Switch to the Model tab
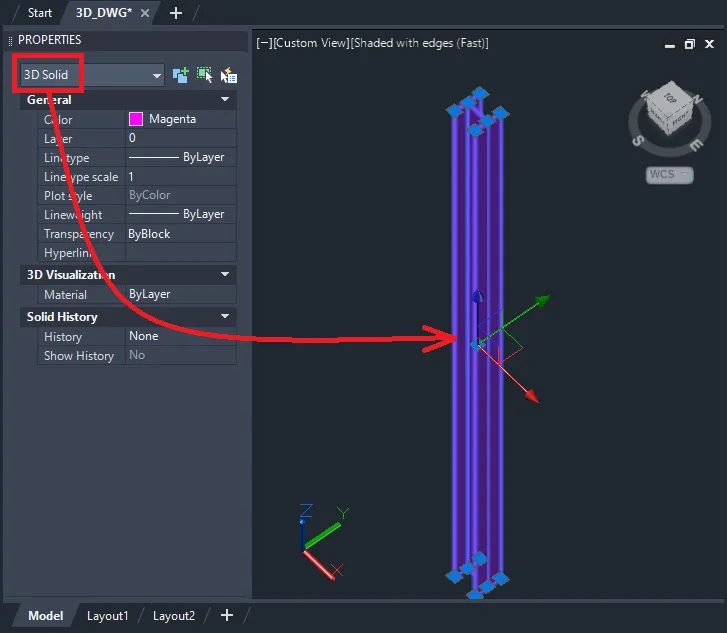 pyautogui.click(x=45, y=615)
